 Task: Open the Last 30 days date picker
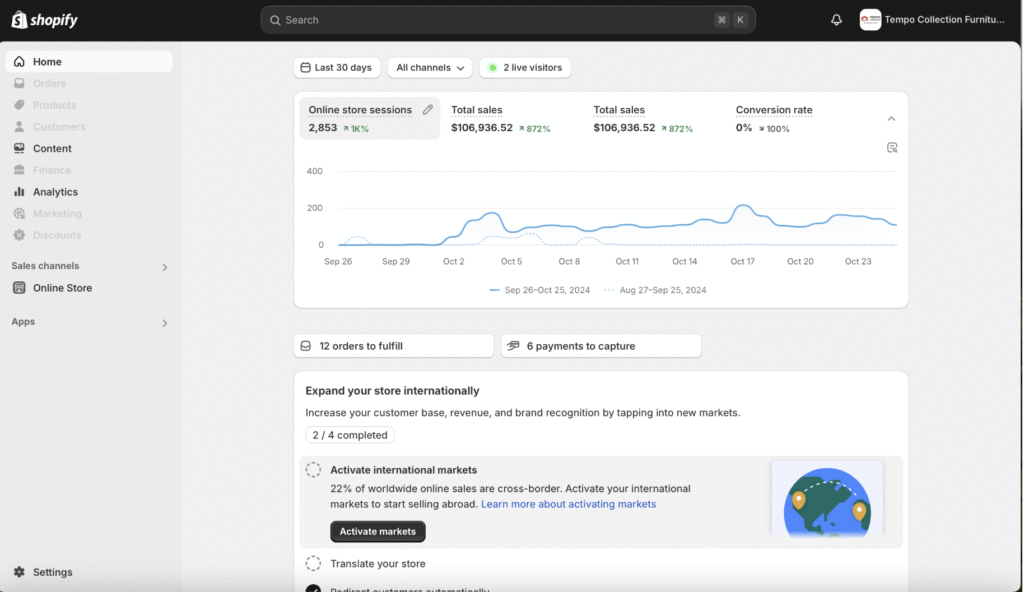pos(337,67)
